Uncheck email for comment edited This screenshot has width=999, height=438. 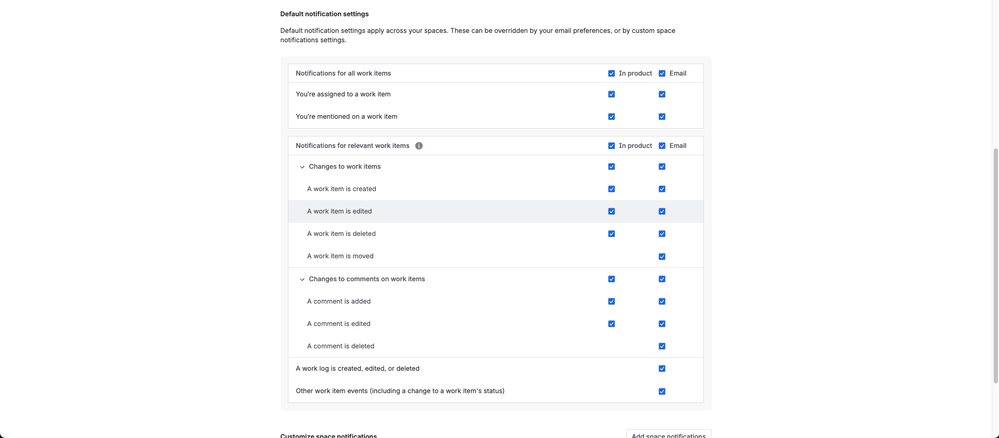[662, 324]
